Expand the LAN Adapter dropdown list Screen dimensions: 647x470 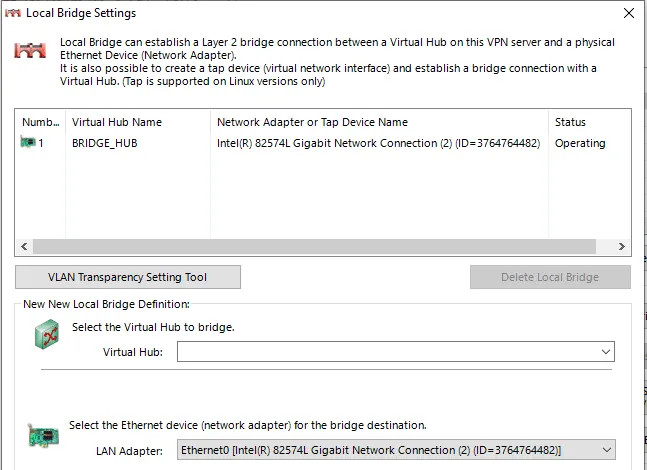coord(606,450)
